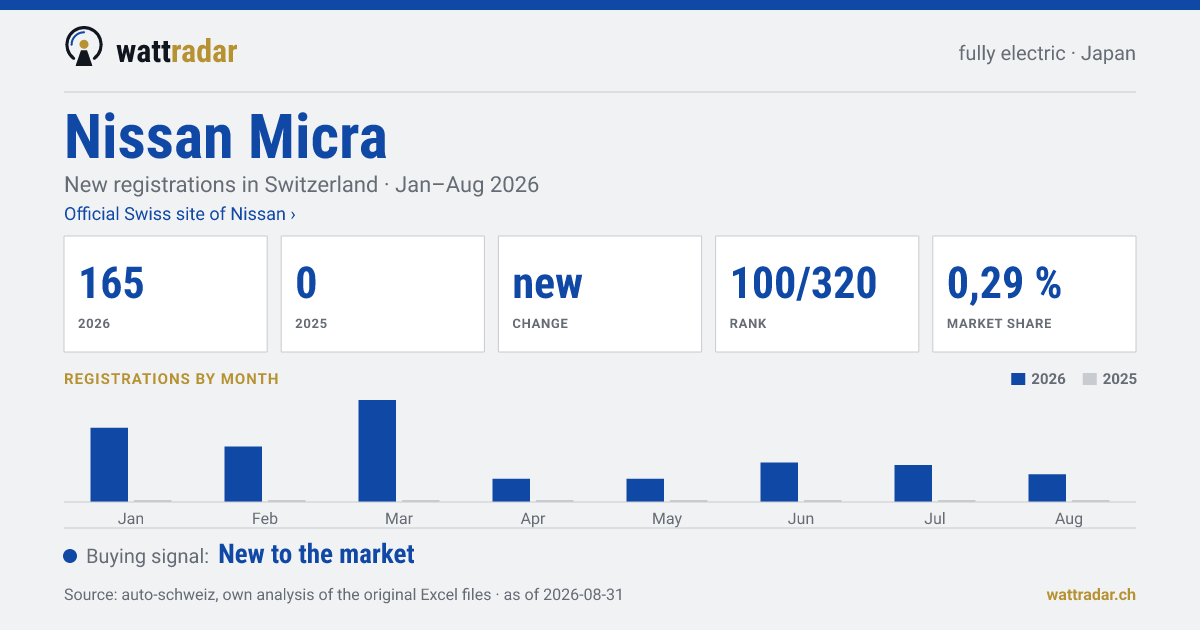
Task: Click the Feb axis label
Action: click(265, 518)
